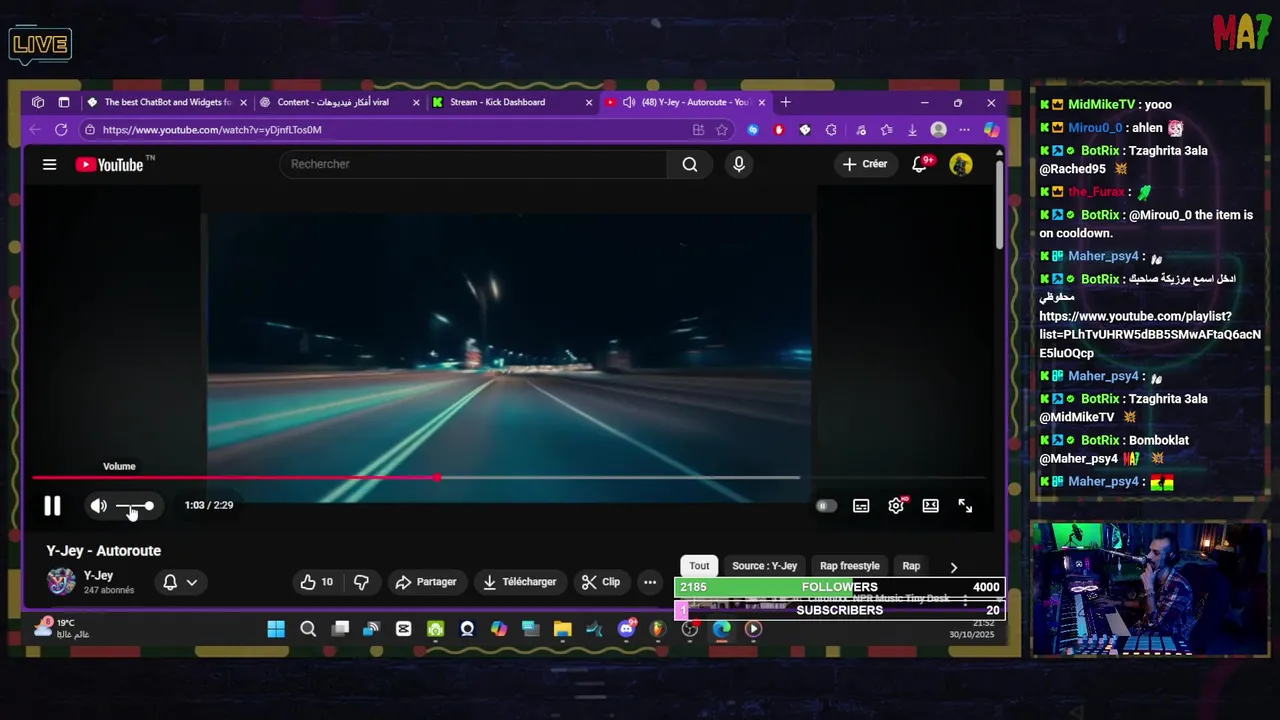Viewport: 1280px width, 720px height.
Task: Open the Y-Jey channel name link
Action: click(98, 576)
